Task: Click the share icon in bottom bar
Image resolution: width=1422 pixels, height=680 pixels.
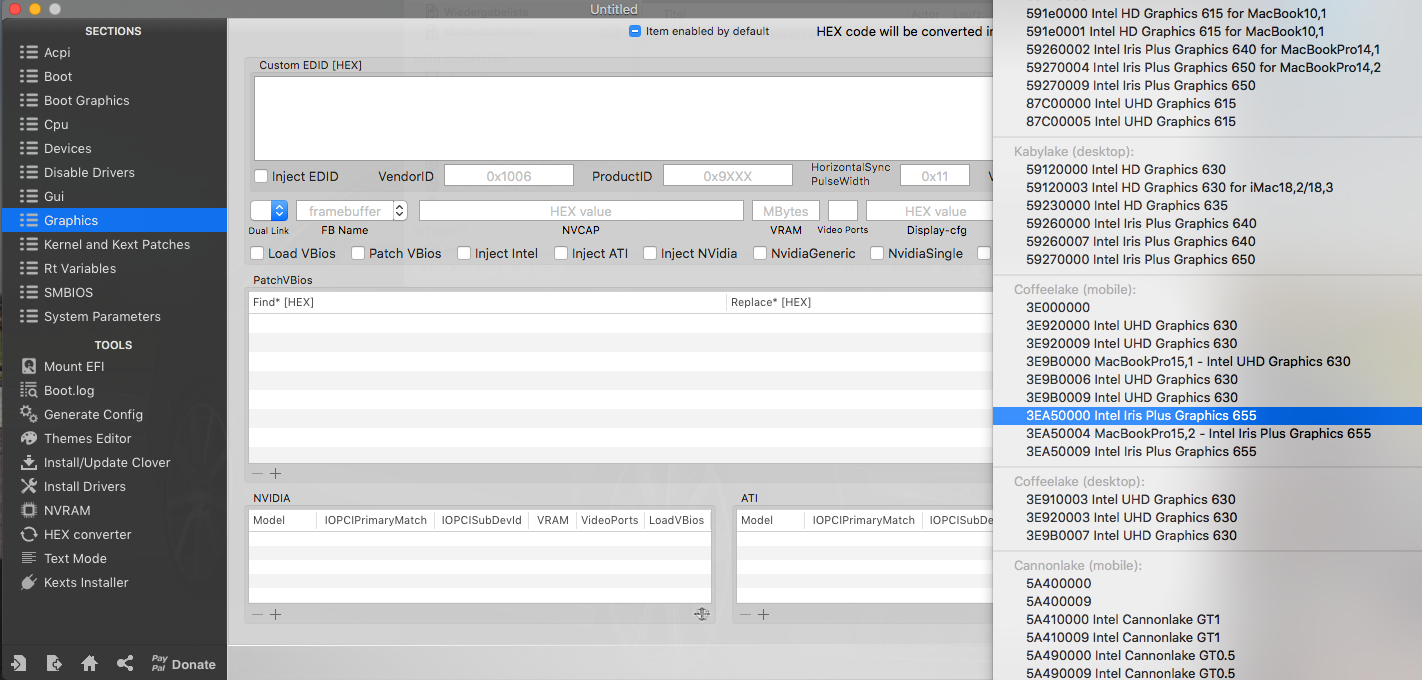Action: click(125, 663)
